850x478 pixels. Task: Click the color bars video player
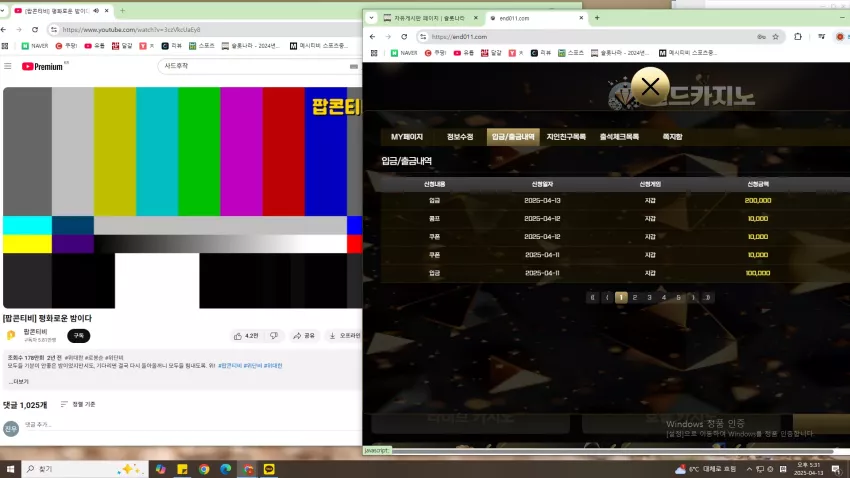(x=182, y=198)
